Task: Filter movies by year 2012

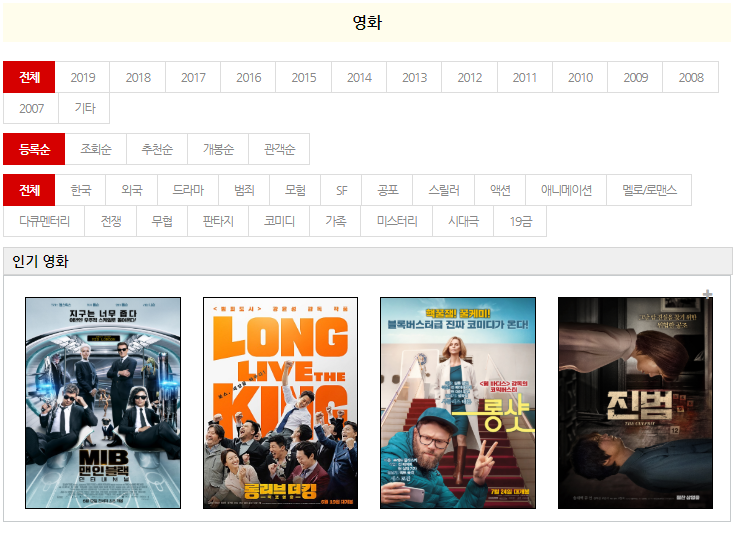Action: point(469,77)
